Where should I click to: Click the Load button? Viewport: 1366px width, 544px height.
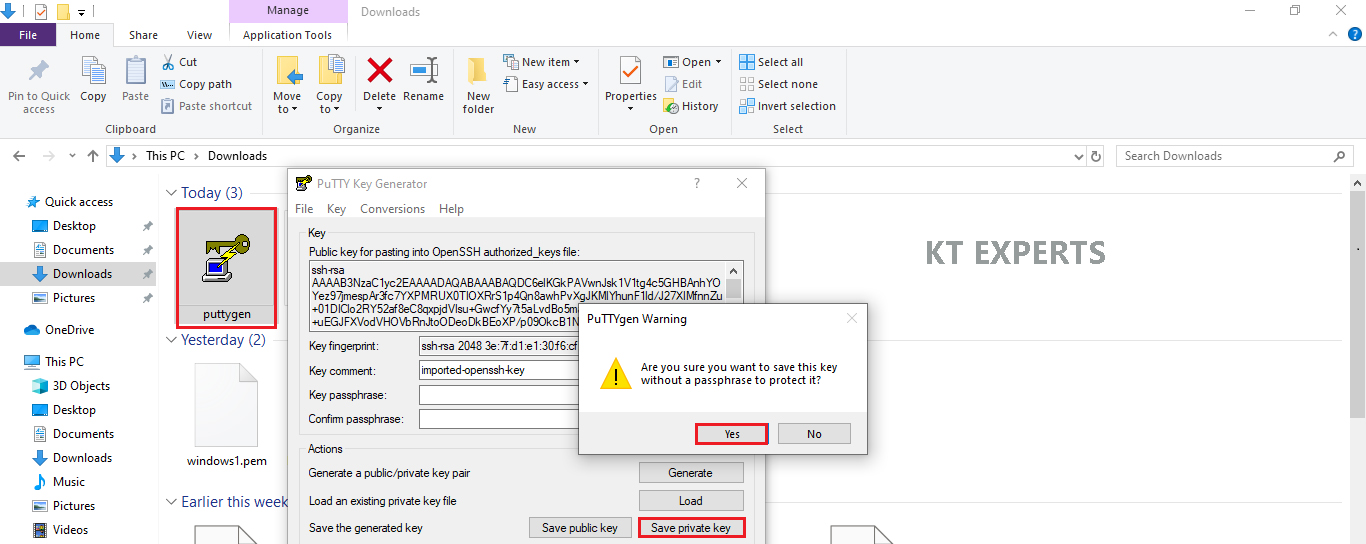691,501
